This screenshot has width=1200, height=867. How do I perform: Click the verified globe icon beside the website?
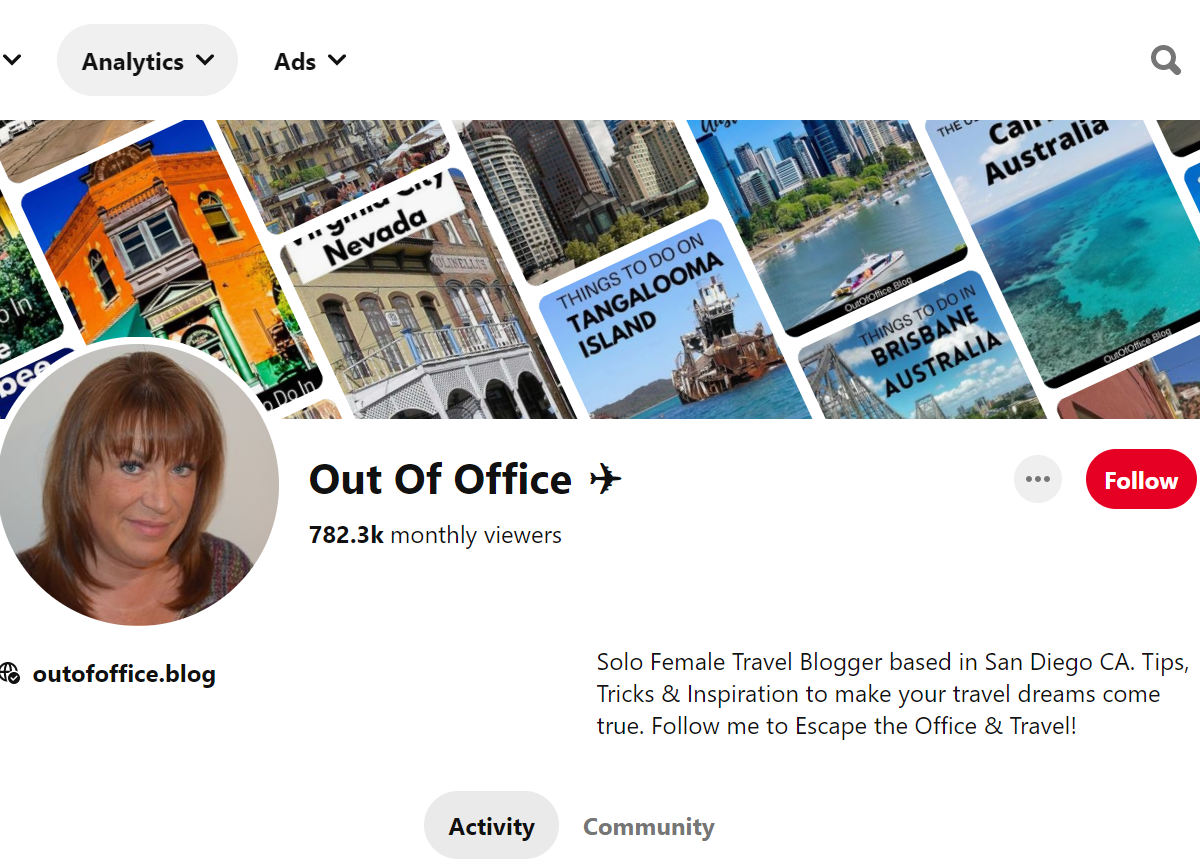(10, 673)
